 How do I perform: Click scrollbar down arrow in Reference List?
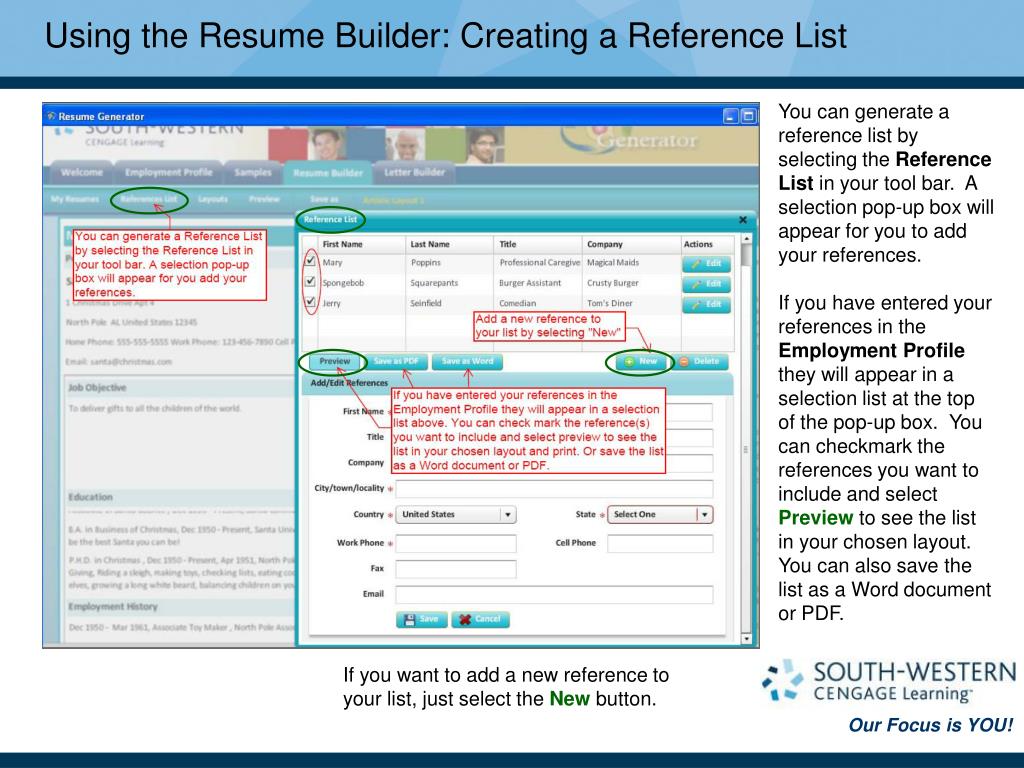[x=746, y=639]
